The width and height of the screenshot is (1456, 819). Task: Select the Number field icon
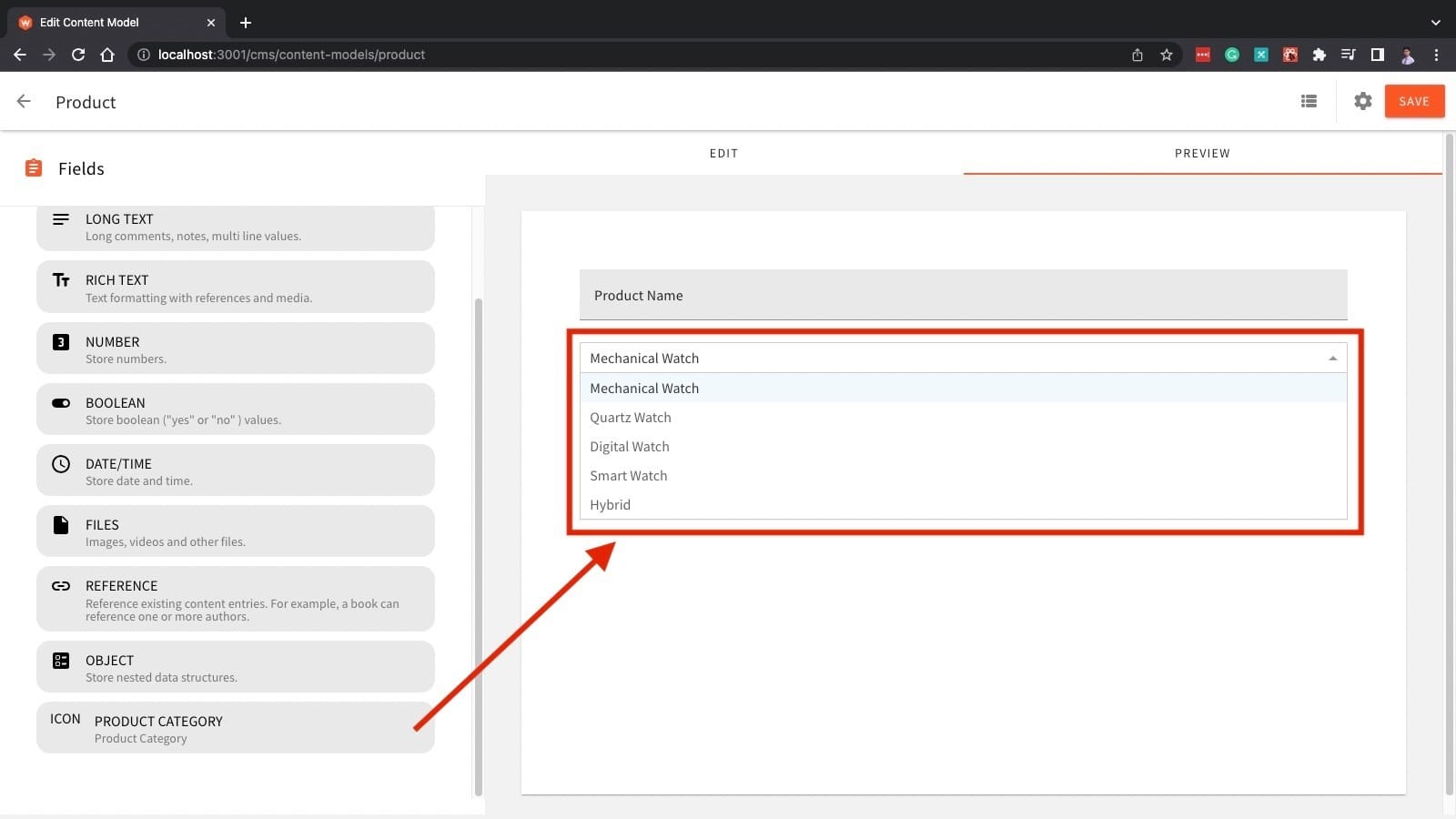click(61, 342)
